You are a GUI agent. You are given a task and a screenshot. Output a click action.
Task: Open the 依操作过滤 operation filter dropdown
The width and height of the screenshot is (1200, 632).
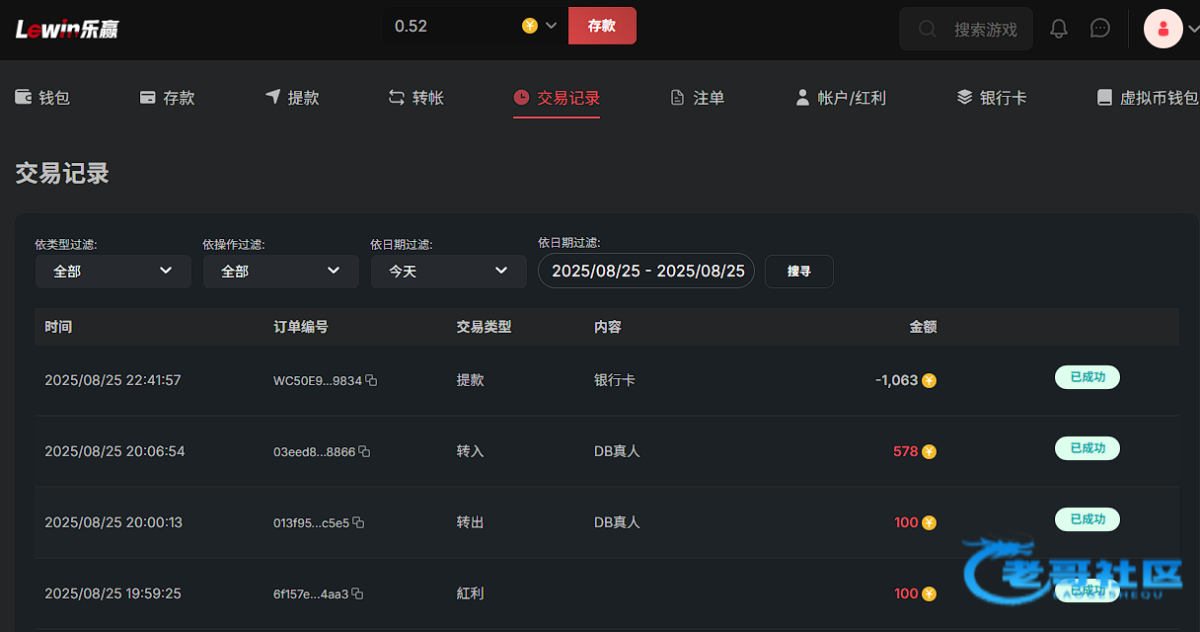click(280, 271)
